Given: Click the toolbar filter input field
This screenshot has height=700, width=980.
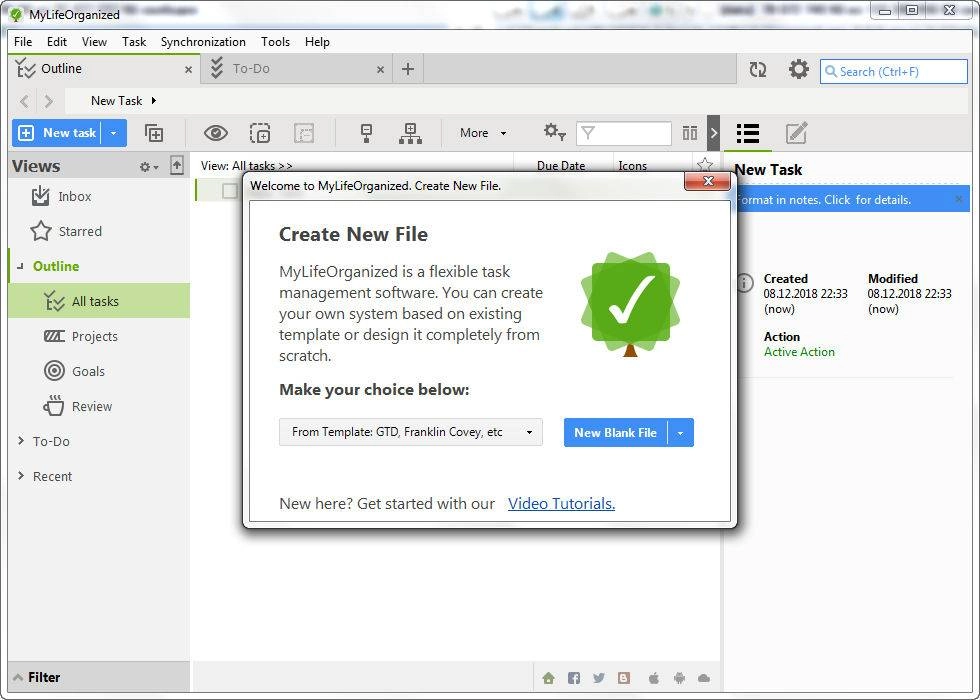Looking at the screenshot, I should pos(624,133).
